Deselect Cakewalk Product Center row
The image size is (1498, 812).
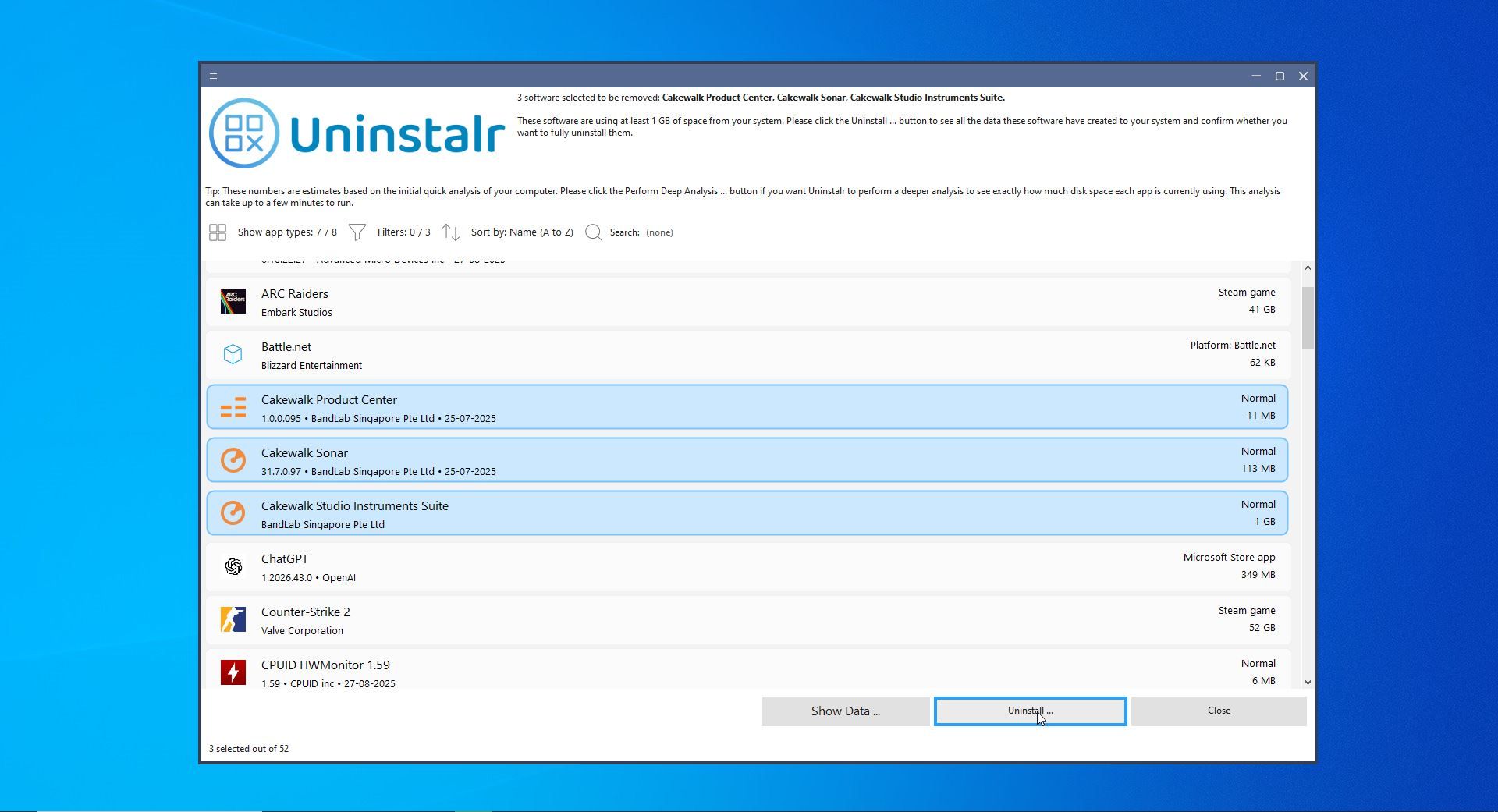tap(747, 407)
